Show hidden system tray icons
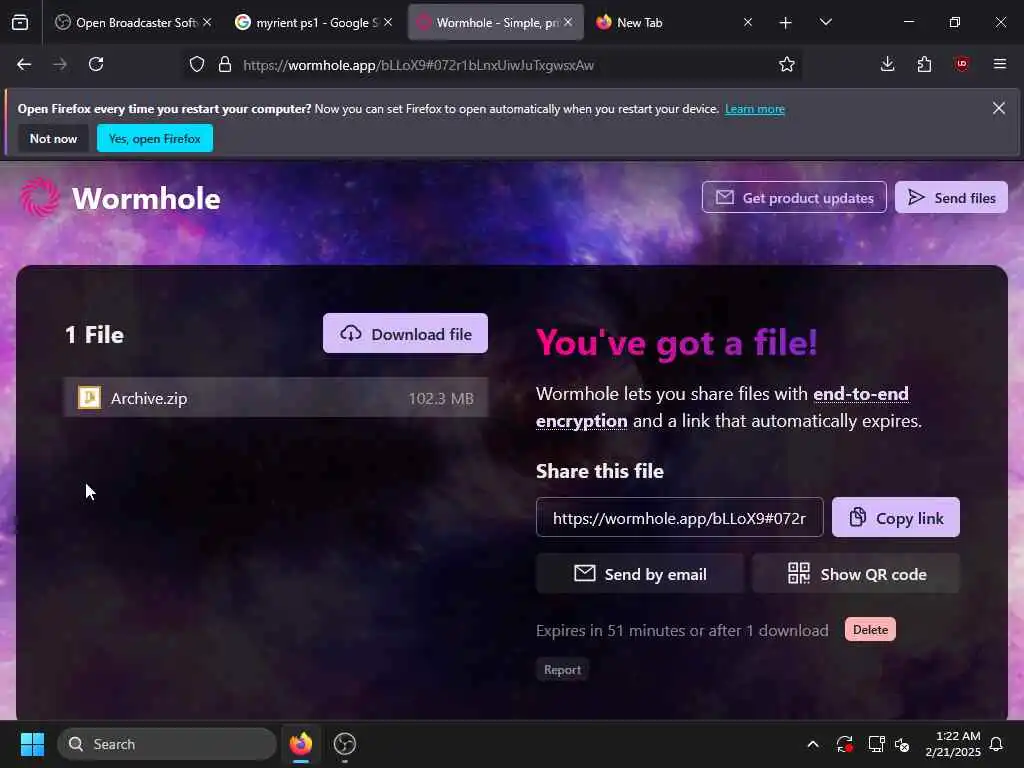 [x=812, y=744]
